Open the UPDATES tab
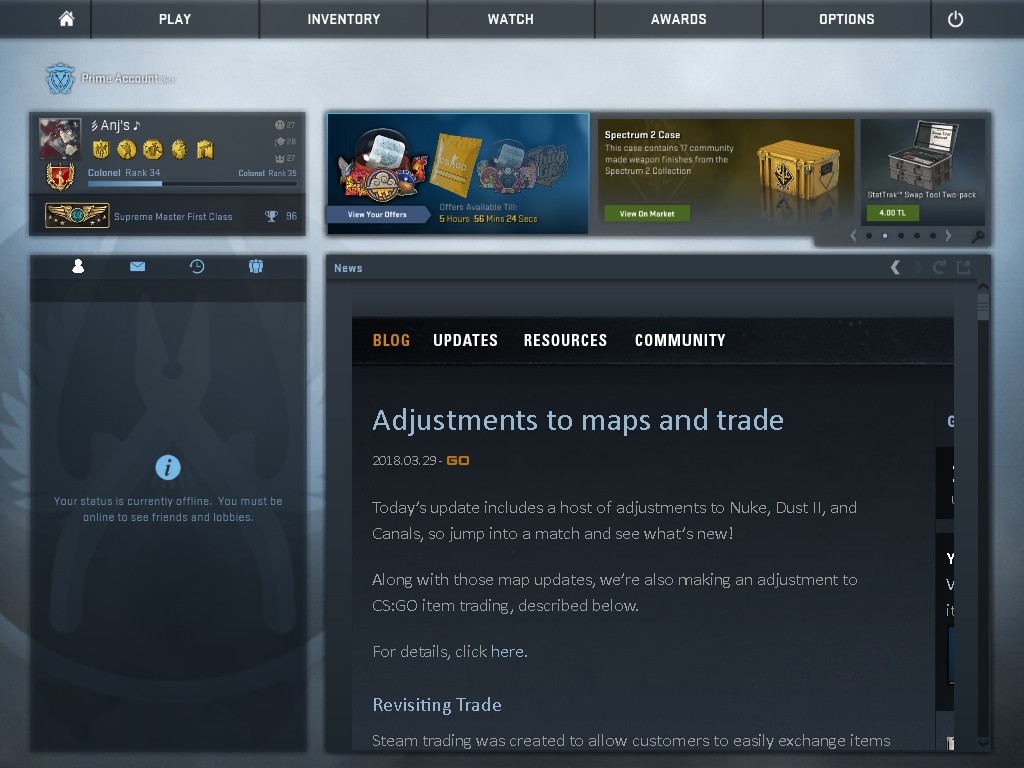1024x768 pixels. click(x=465, y=340)
